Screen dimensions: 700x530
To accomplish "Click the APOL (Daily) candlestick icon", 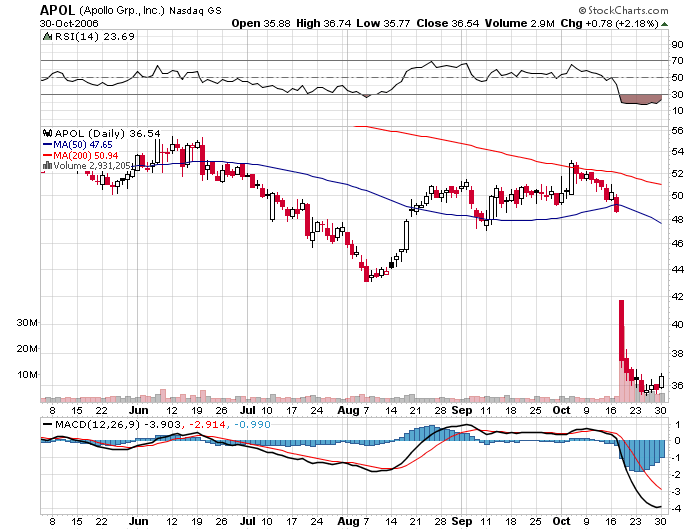I will click(x=47, y=133).
